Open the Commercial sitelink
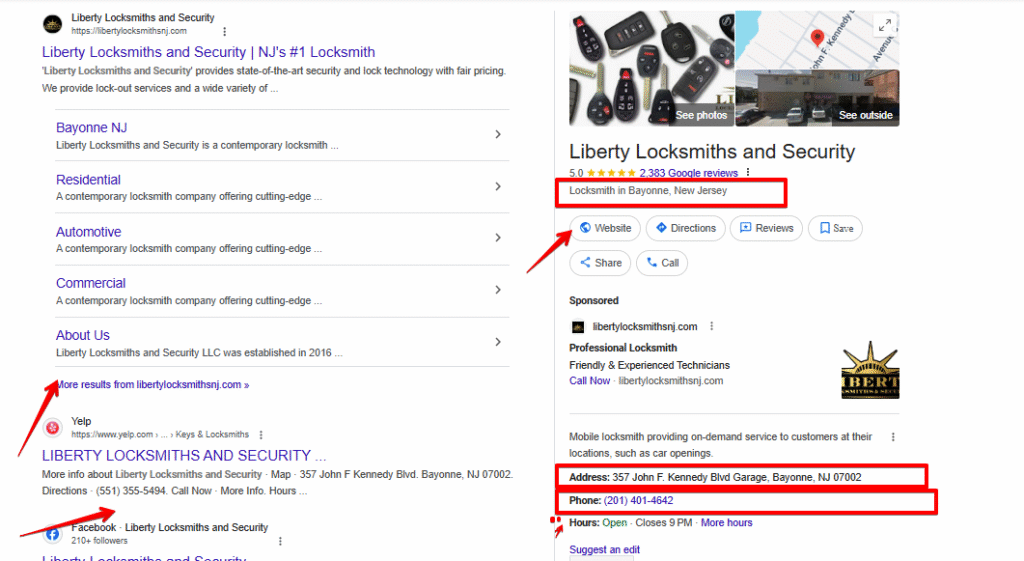This screenshot has width=1024, height=561. [x=91, y=283]
